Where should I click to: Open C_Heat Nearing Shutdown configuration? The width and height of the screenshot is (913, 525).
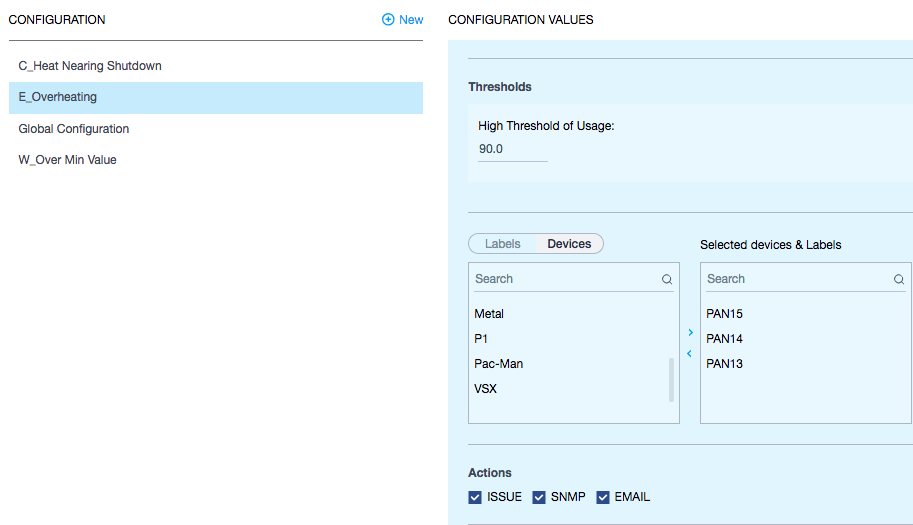tap(90, 66)
